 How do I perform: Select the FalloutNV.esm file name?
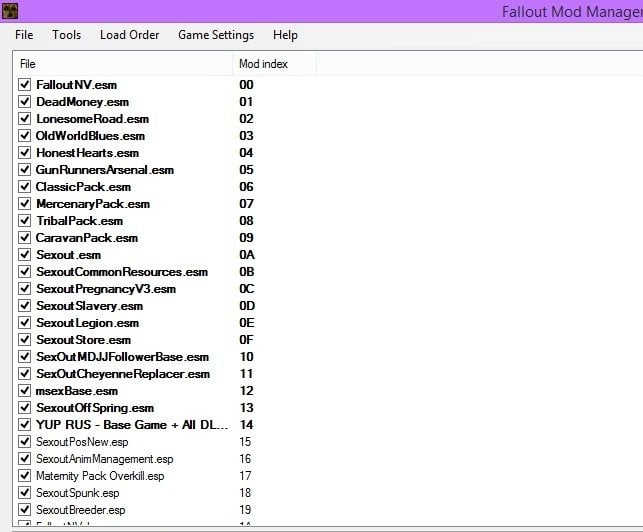point(77,85)
